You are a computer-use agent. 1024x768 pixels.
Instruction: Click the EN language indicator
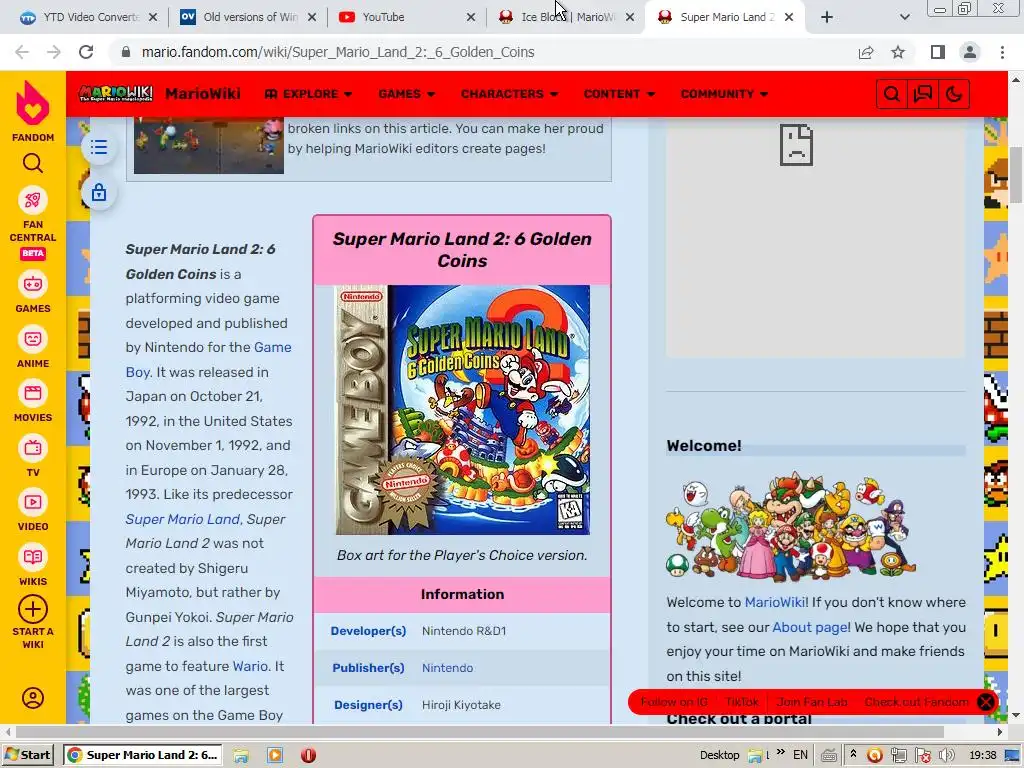click(x=800, y=755)
